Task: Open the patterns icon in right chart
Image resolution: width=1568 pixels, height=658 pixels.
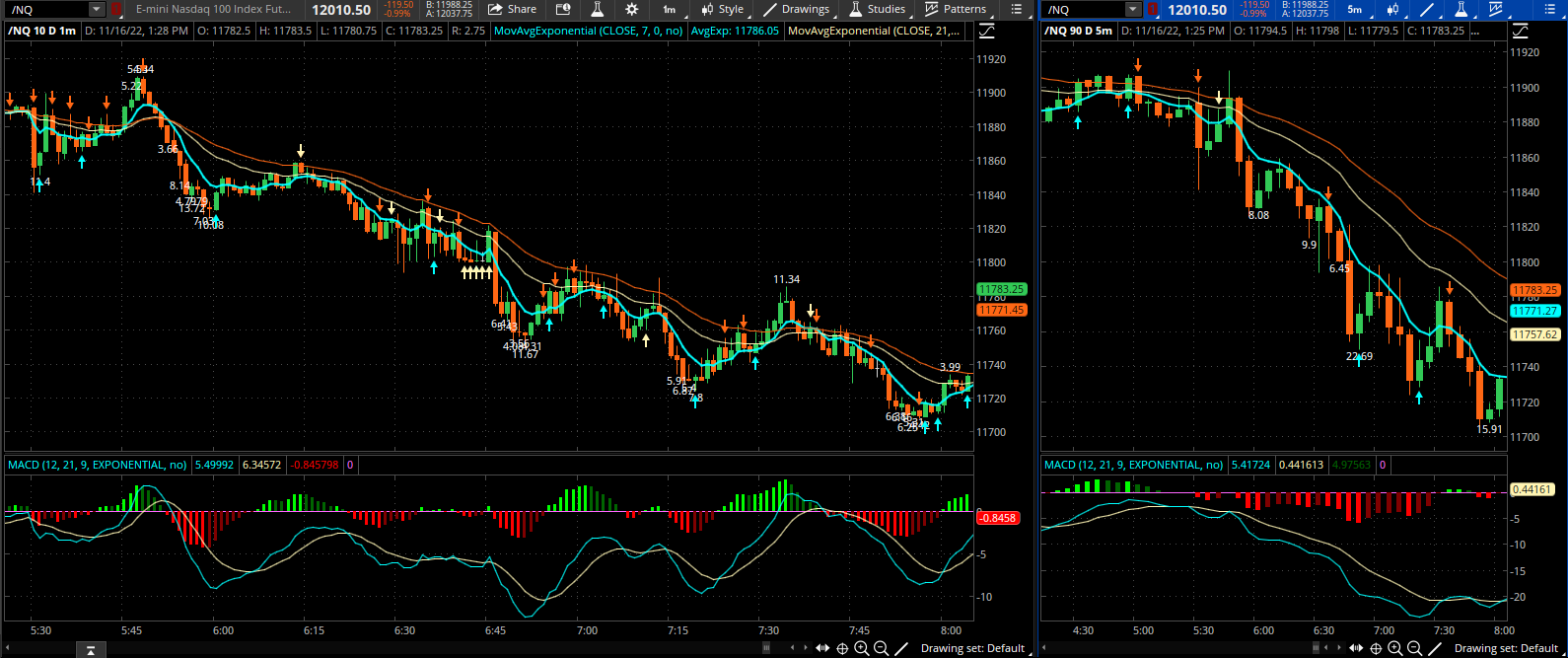Action: click(x=1496, y=10)
